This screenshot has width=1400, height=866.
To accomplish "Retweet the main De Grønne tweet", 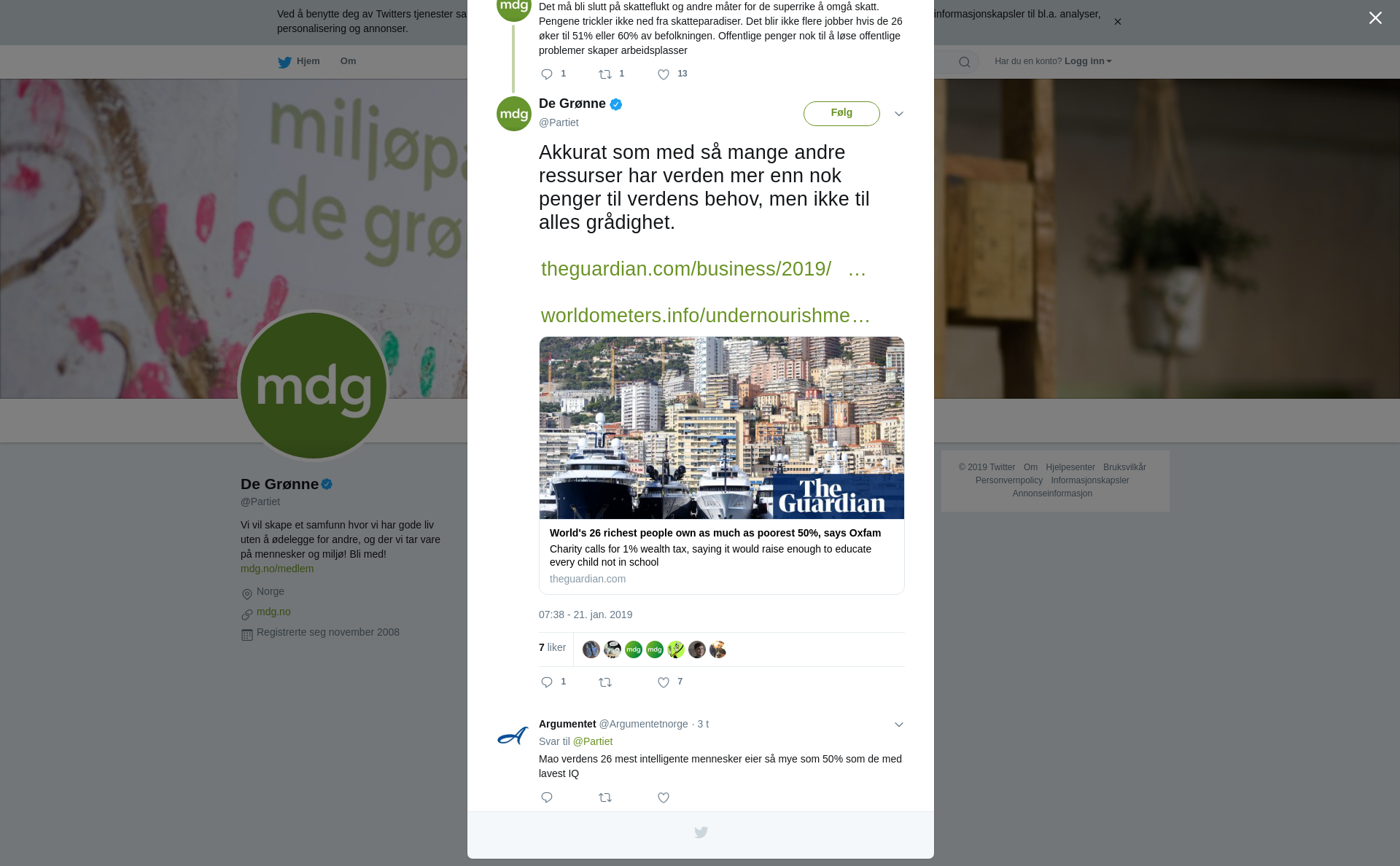I will 605,683.
